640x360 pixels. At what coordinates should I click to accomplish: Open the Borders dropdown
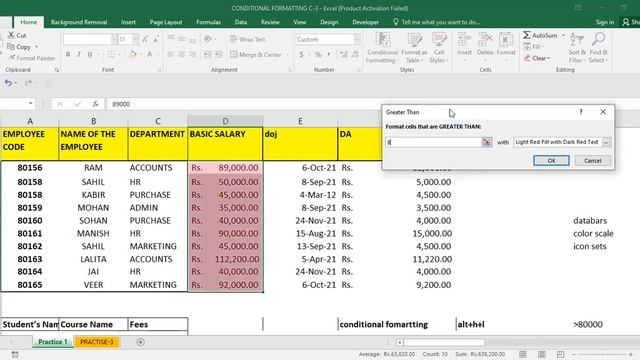[x=120, y=54]
